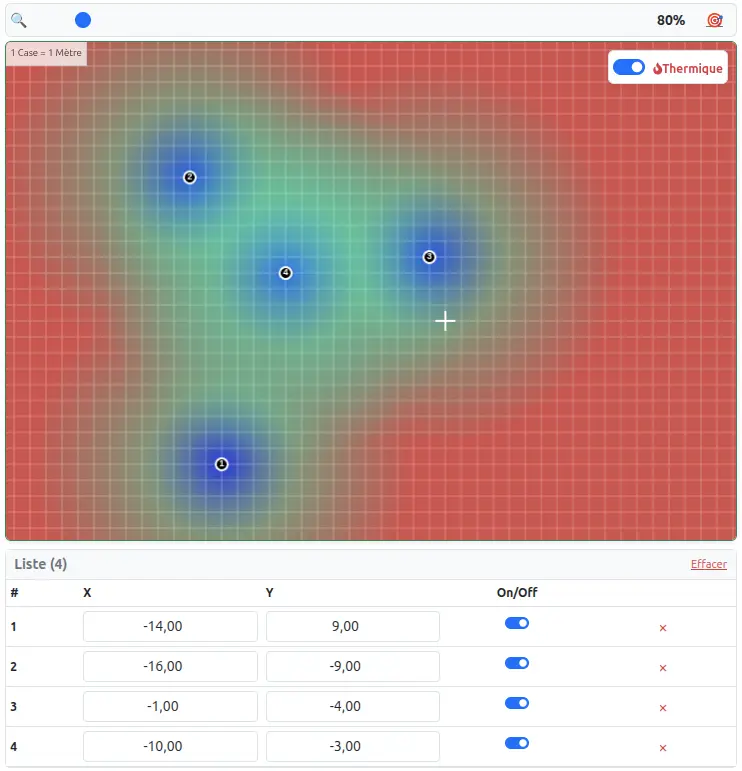Click the magnifier zoom icon
This screenshot has width=742, height=771.
[x=19, y=20]
